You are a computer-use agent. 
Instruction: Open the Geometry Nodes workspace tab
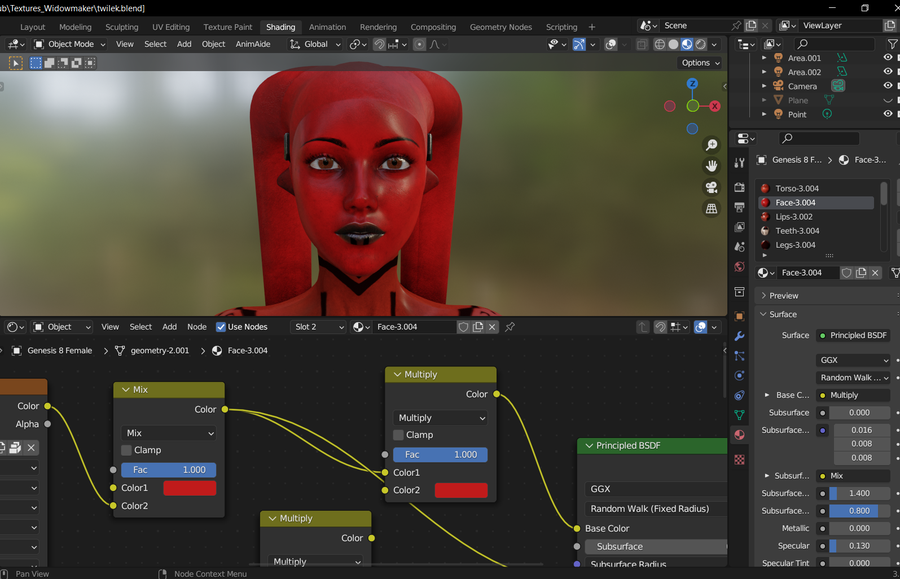pyautogui.click(x=501, y=27)
